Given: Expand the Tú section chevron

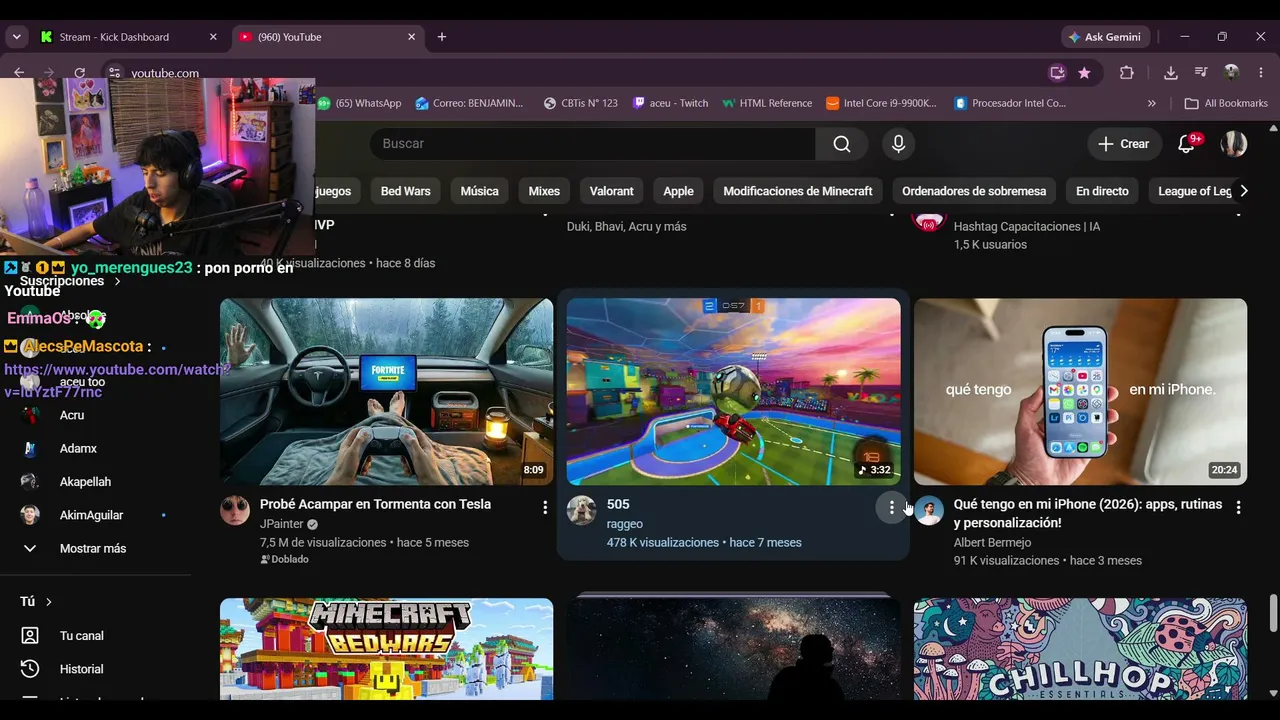Looking at the screenshot, I should point(48,602).
